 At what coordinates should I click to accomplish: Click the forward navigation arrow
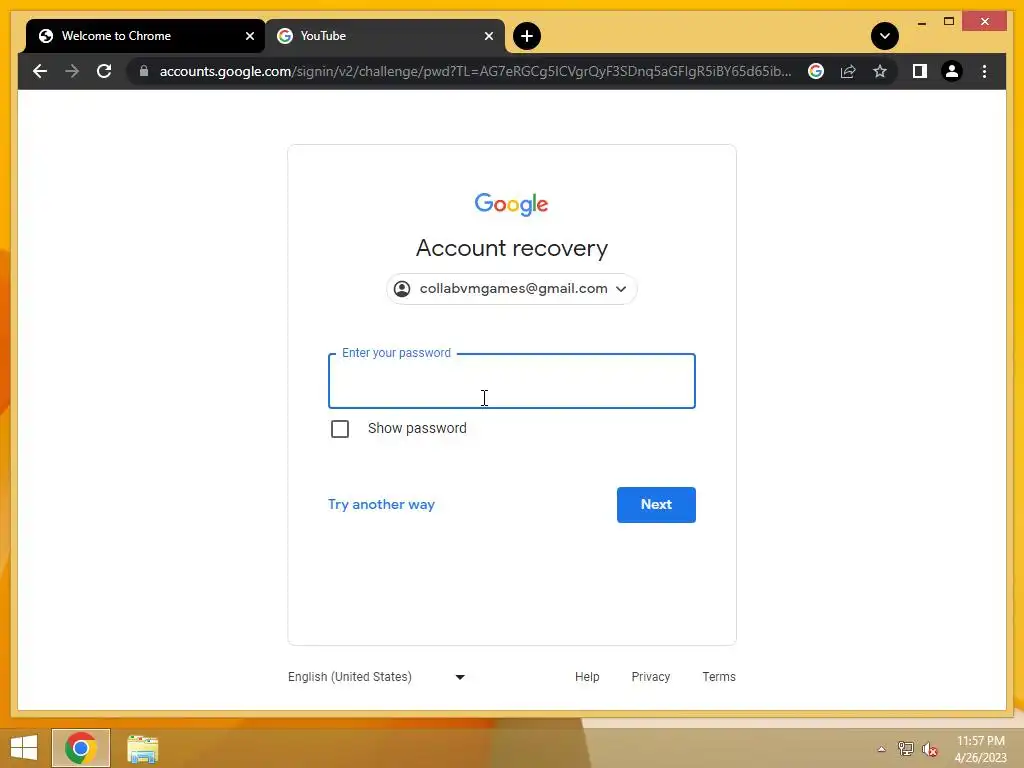[72, 71]
